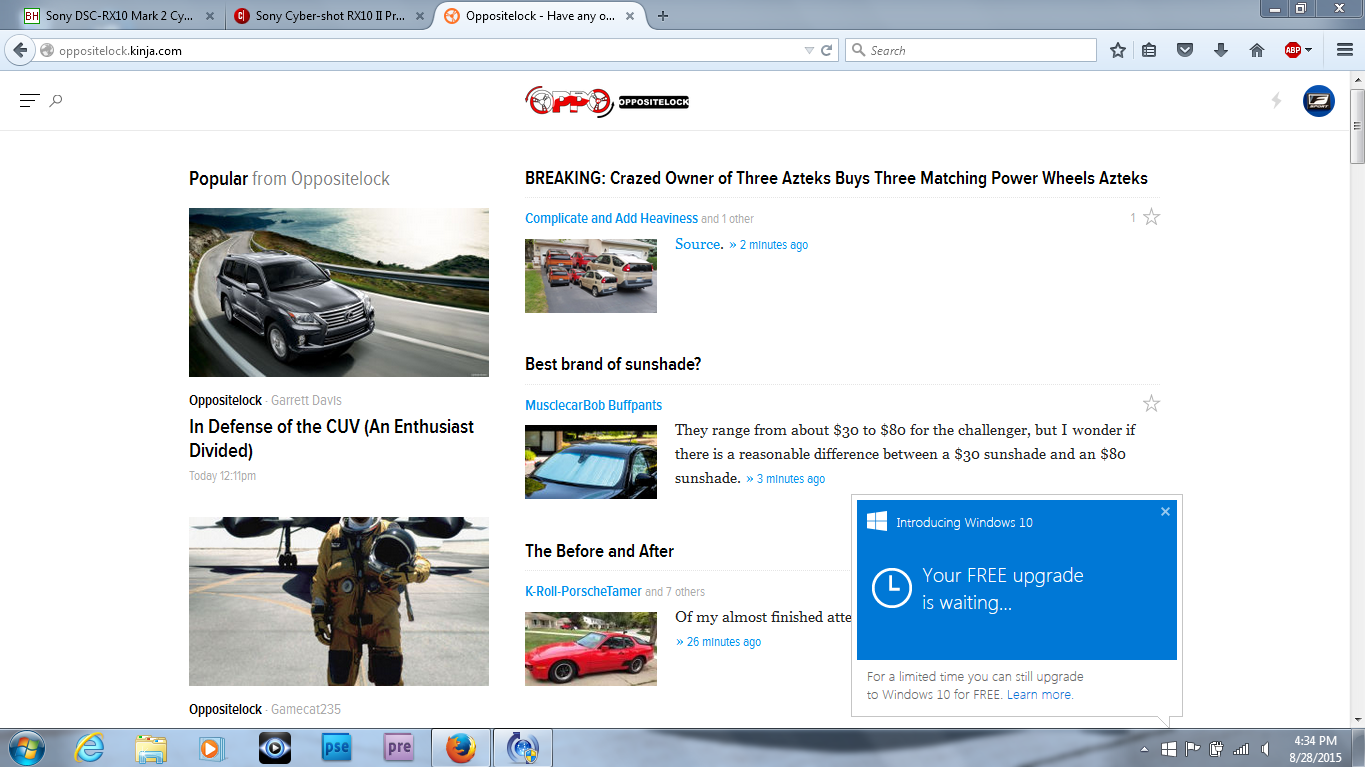Click the volume speaker tray icon

pyautogui.click(x=1265, y=749)
